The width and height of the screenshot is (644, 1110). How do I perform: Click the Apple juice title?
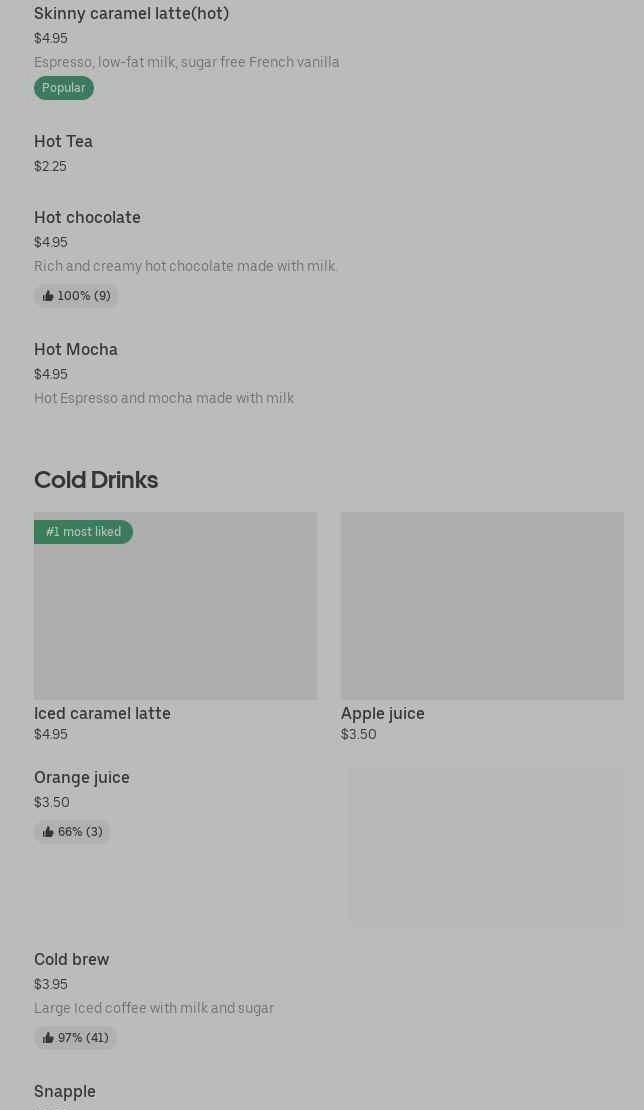point(382,714)
